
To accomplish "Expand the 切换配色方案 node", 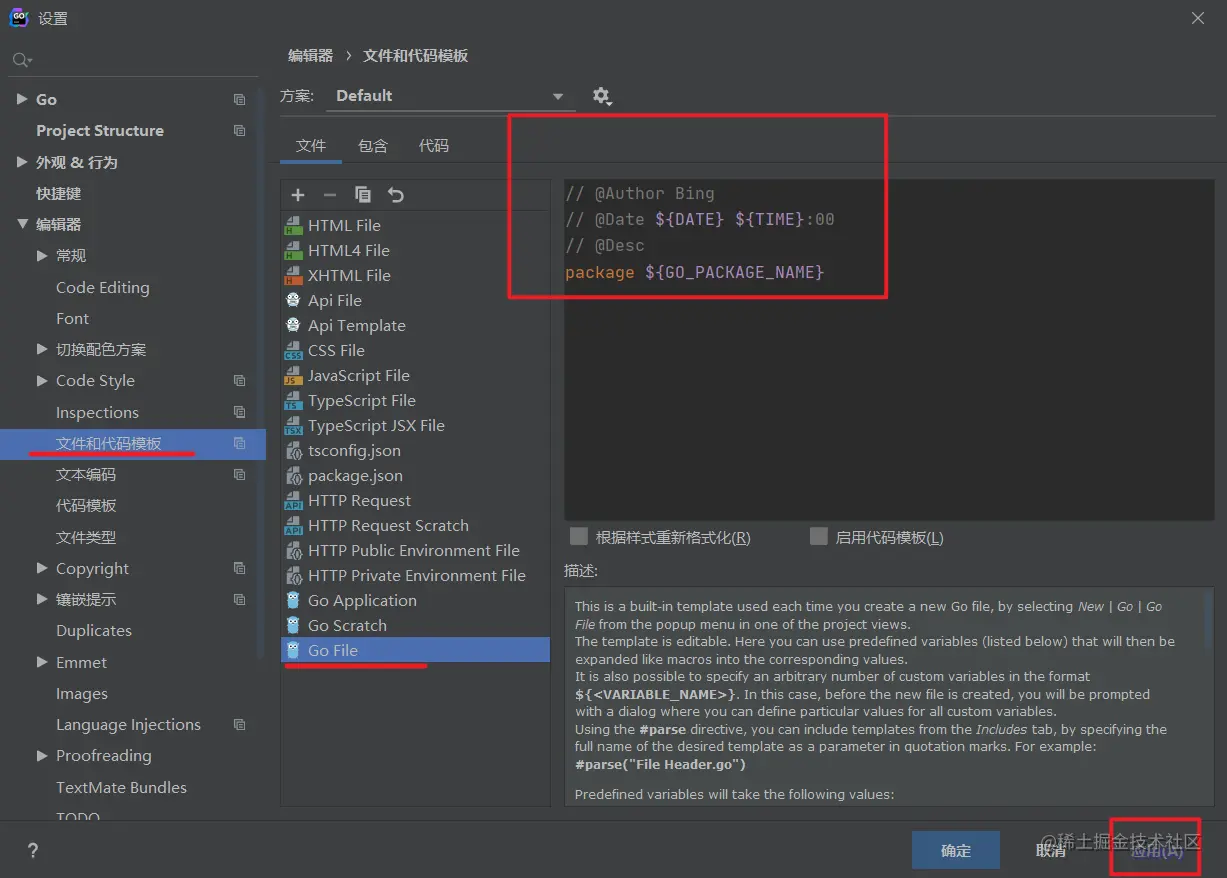I will click(42, 349).
